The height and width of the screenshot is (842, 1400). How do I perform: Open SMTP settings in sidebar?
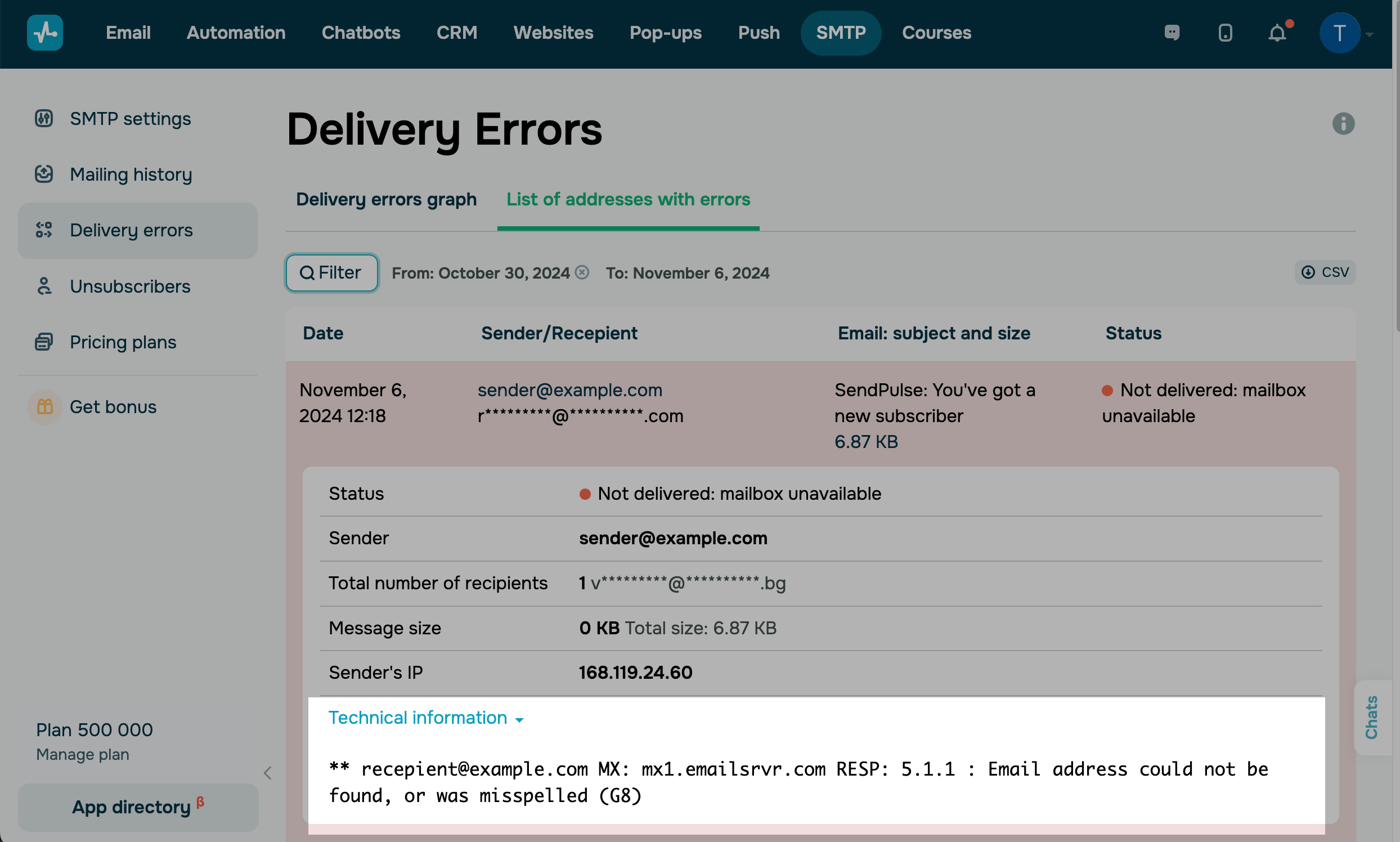coord(130,119)
